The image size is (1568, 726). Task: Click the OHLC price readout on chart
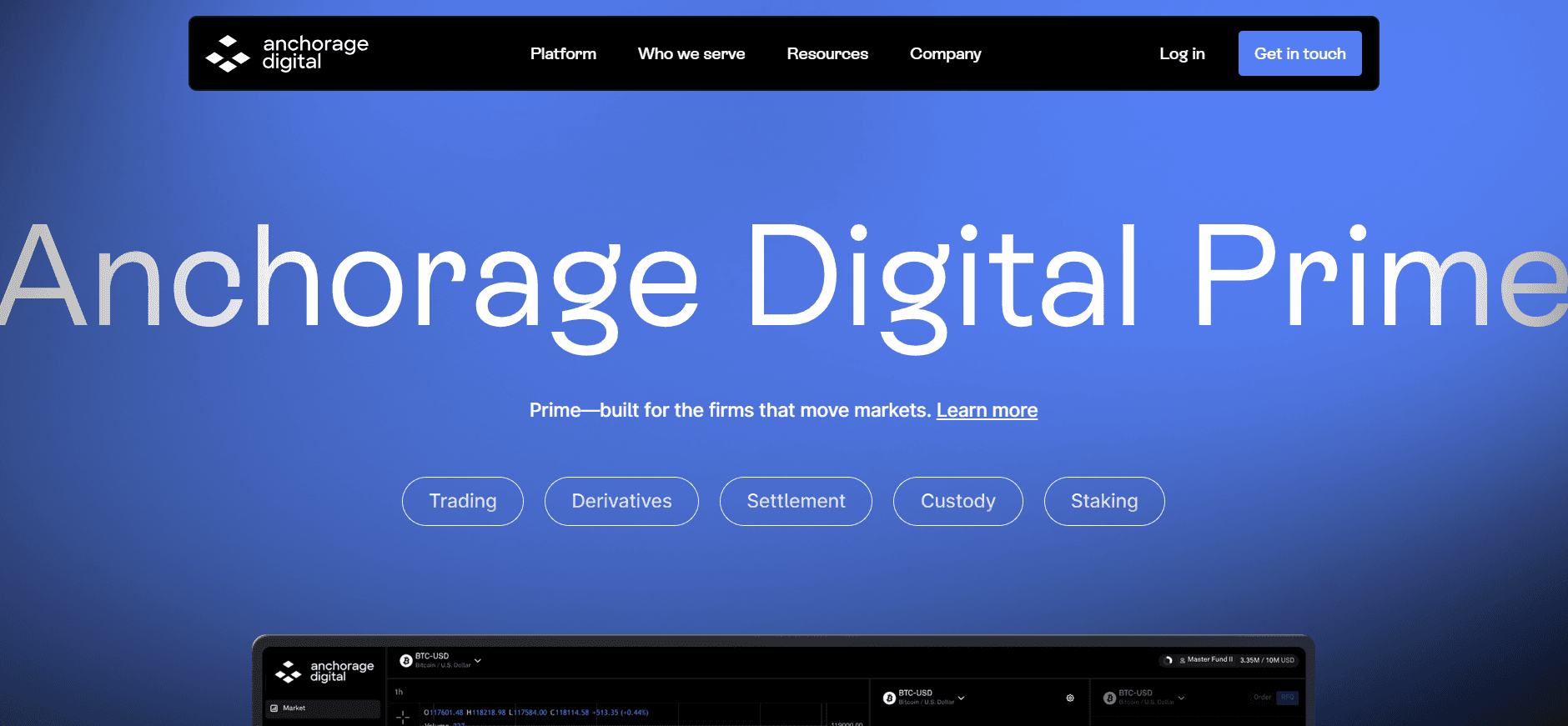(x=536, y=713)
